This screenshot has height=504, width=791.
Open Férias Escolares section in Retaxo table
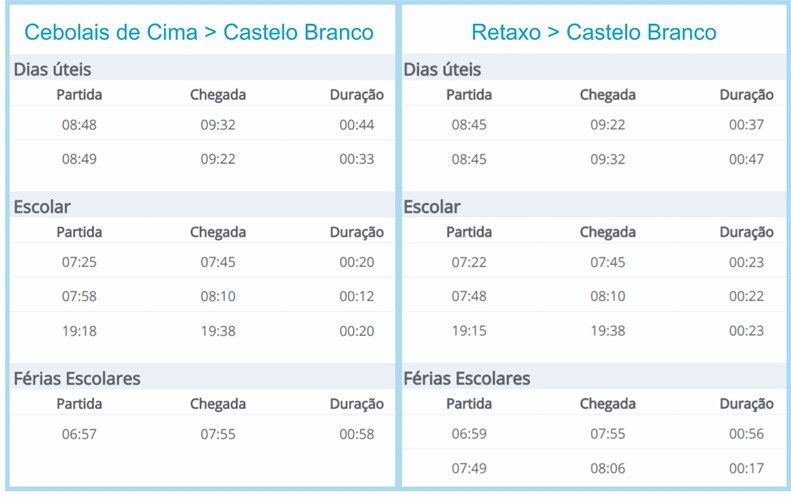pos(467,378)
